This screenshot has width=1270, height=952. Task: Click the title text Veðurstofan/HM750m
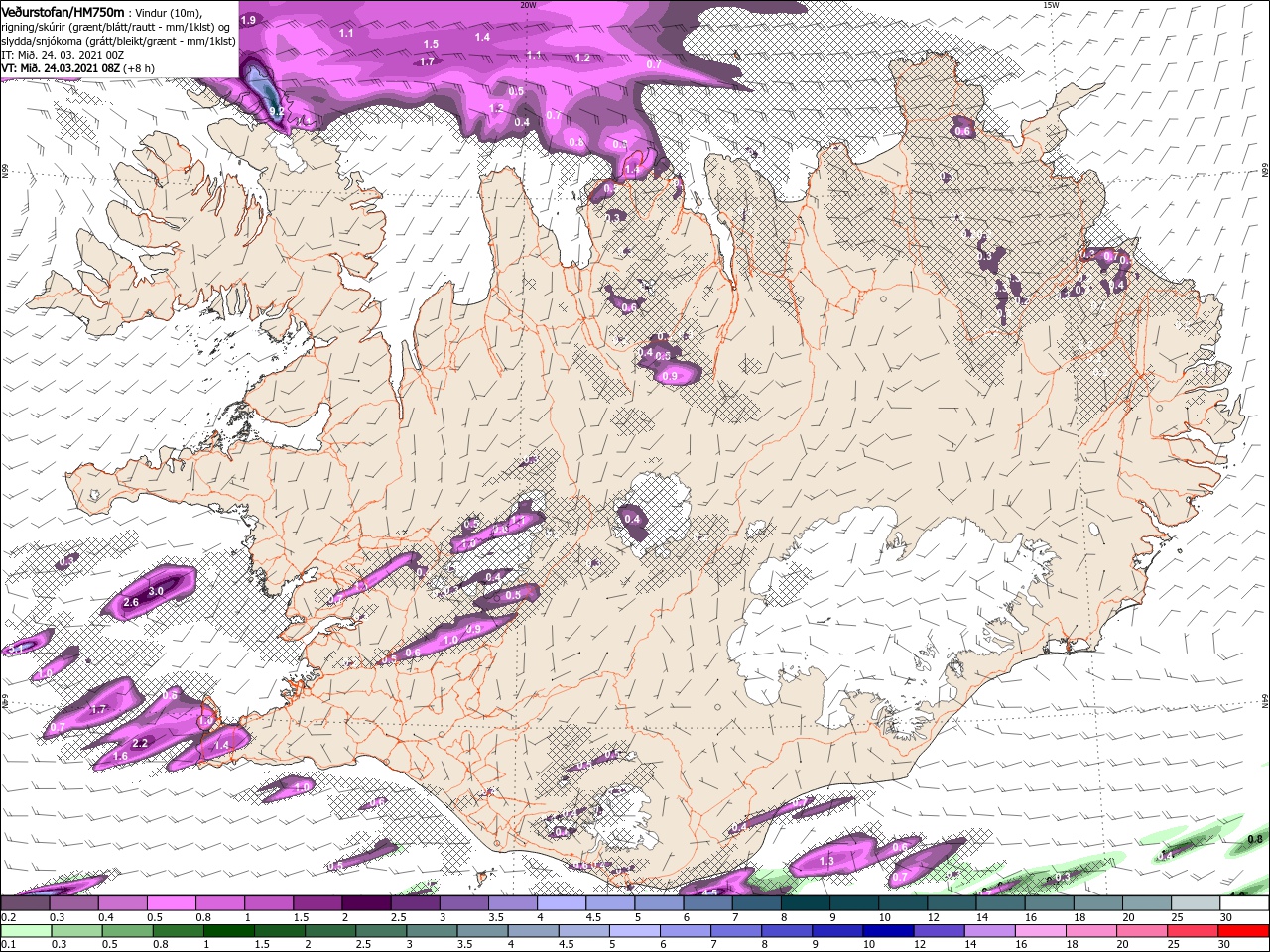[x=63, y=11]
